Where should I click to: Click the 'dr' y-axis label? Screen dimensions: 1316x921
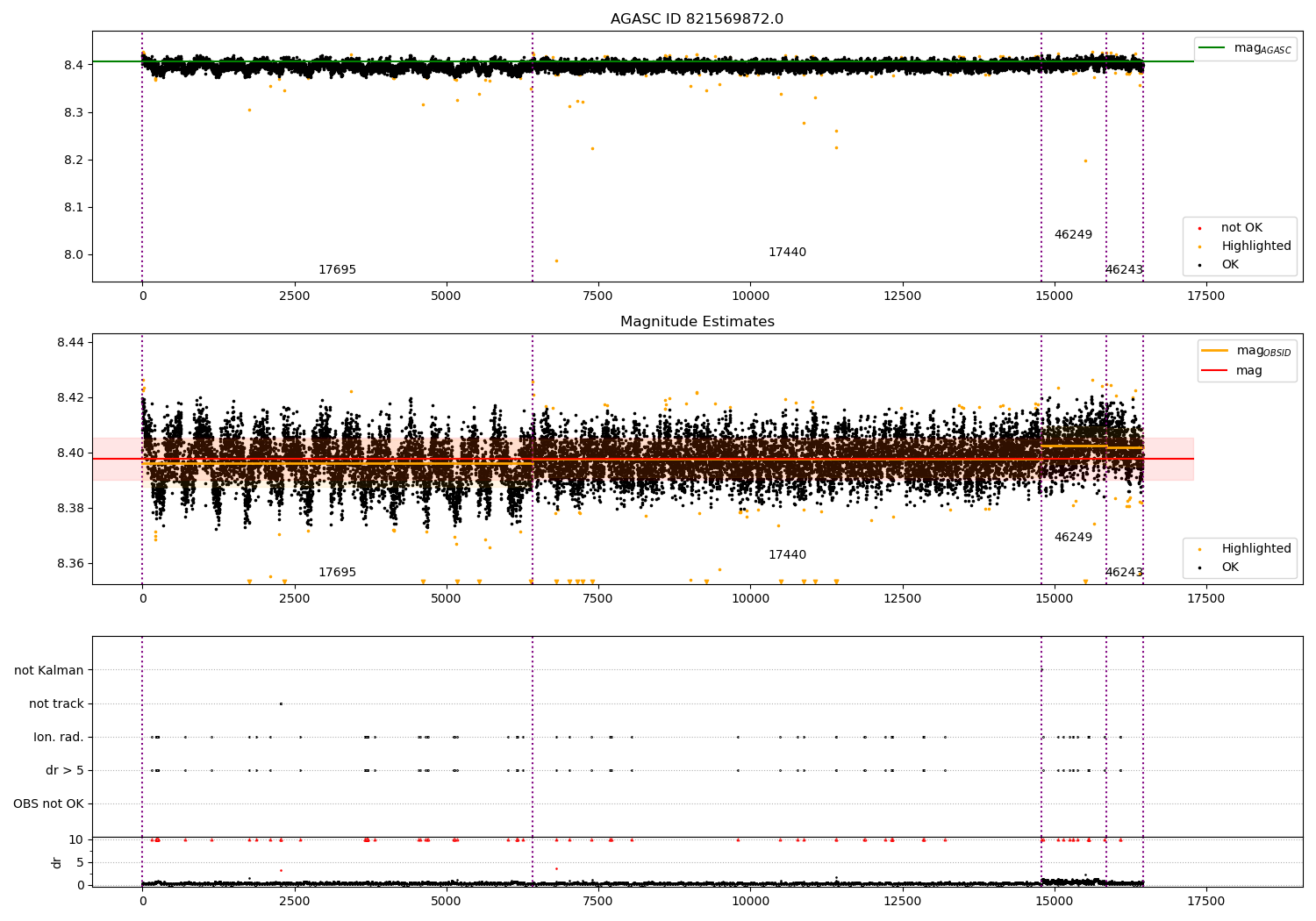point(56,862)
